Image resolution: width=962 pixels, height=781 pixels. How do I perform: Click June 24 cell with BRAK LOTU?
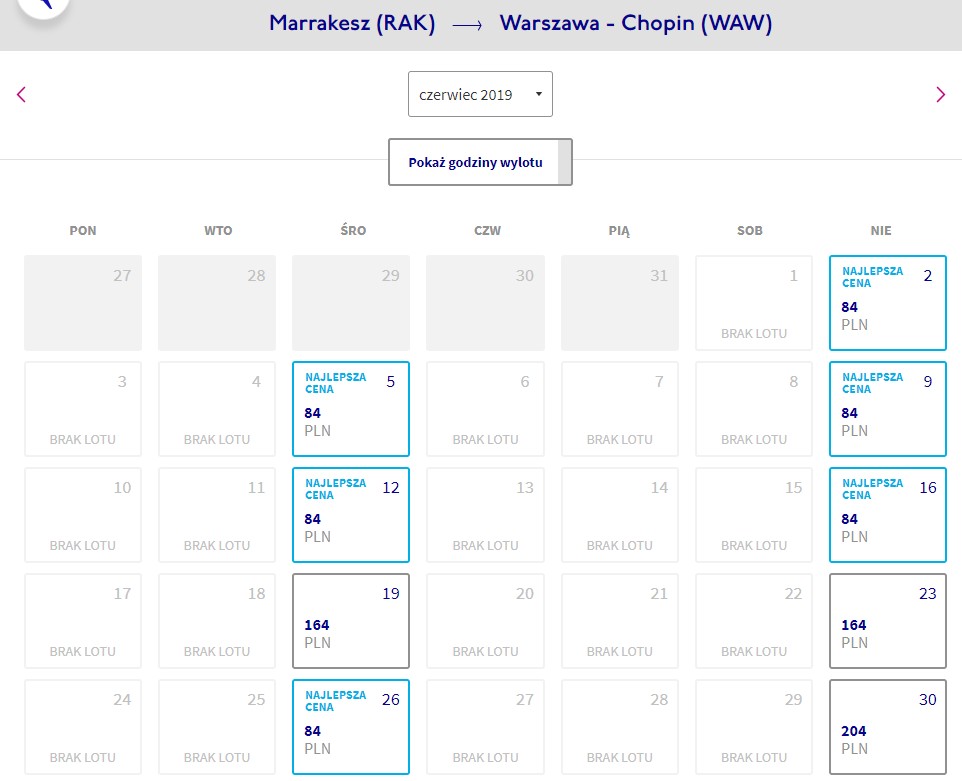pos(83,727)
